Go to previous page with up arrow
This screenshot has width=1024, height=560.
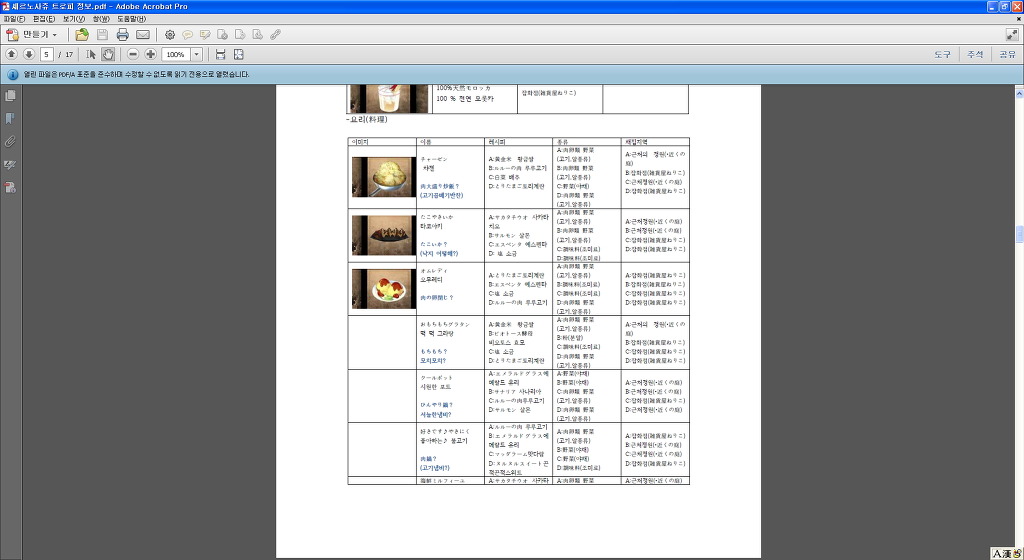11,54
